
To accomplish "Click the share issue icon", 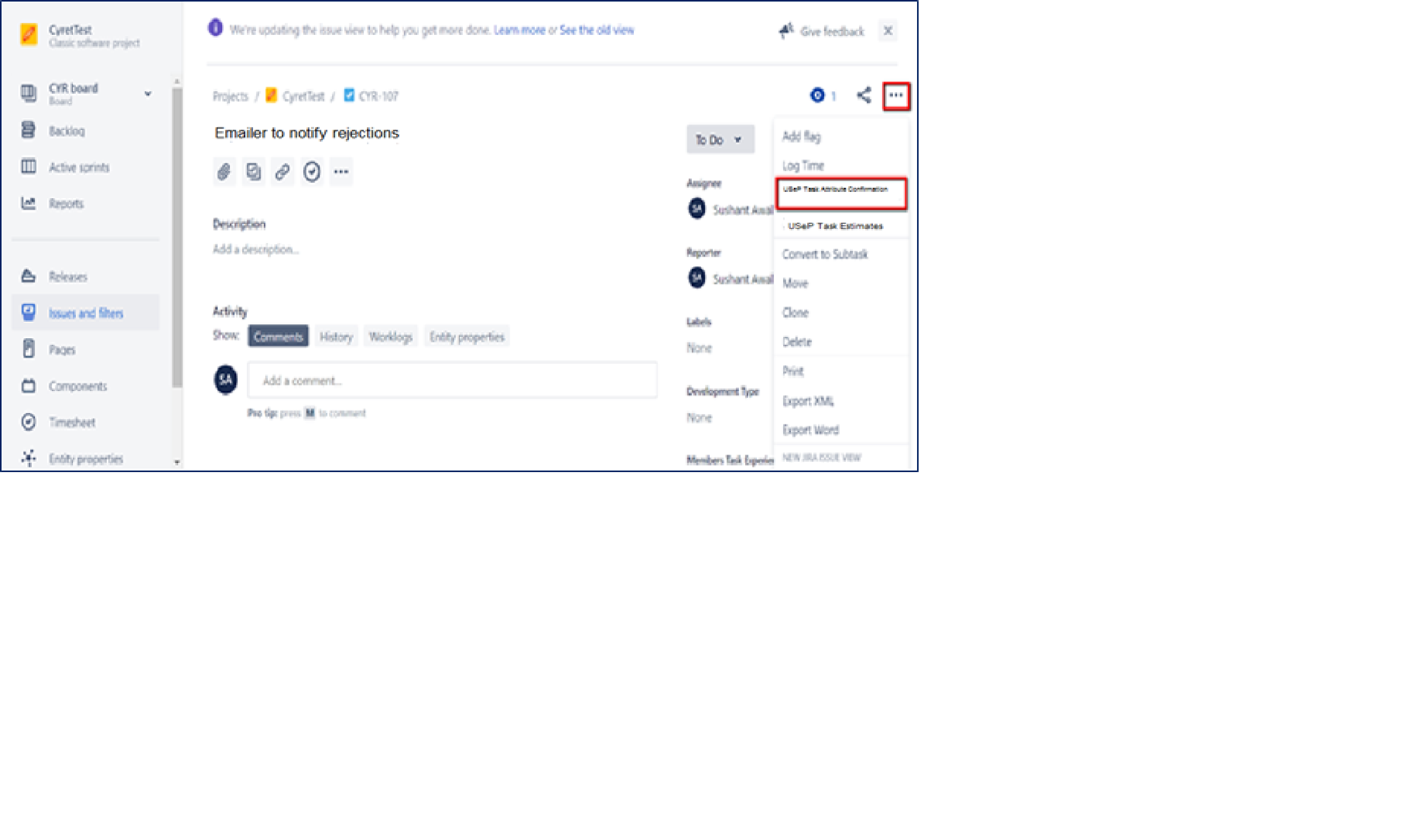I will [x=864, y=95].
